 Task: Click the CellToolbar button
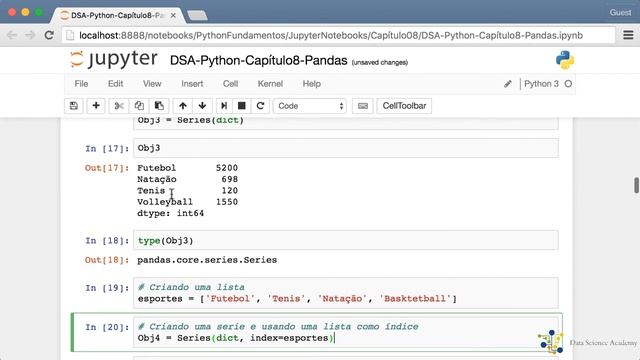coord(404,106)
